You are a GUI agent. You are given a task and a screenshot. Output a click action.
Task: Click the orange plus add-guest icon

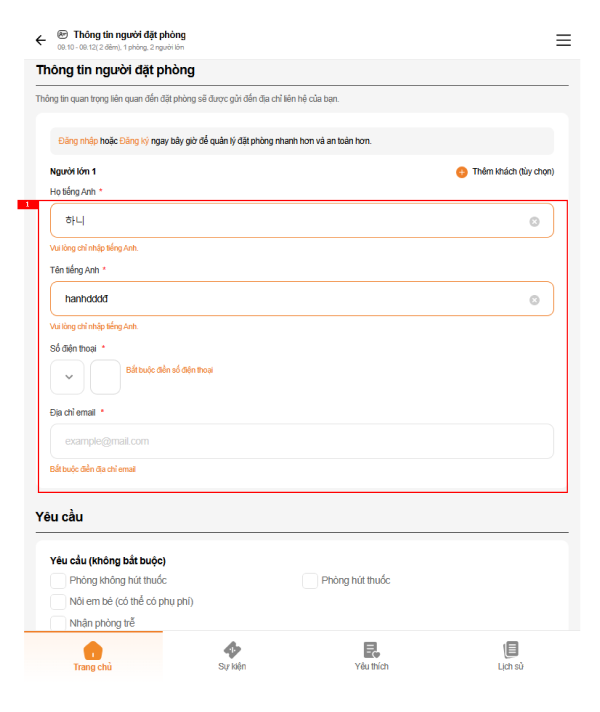462,172
